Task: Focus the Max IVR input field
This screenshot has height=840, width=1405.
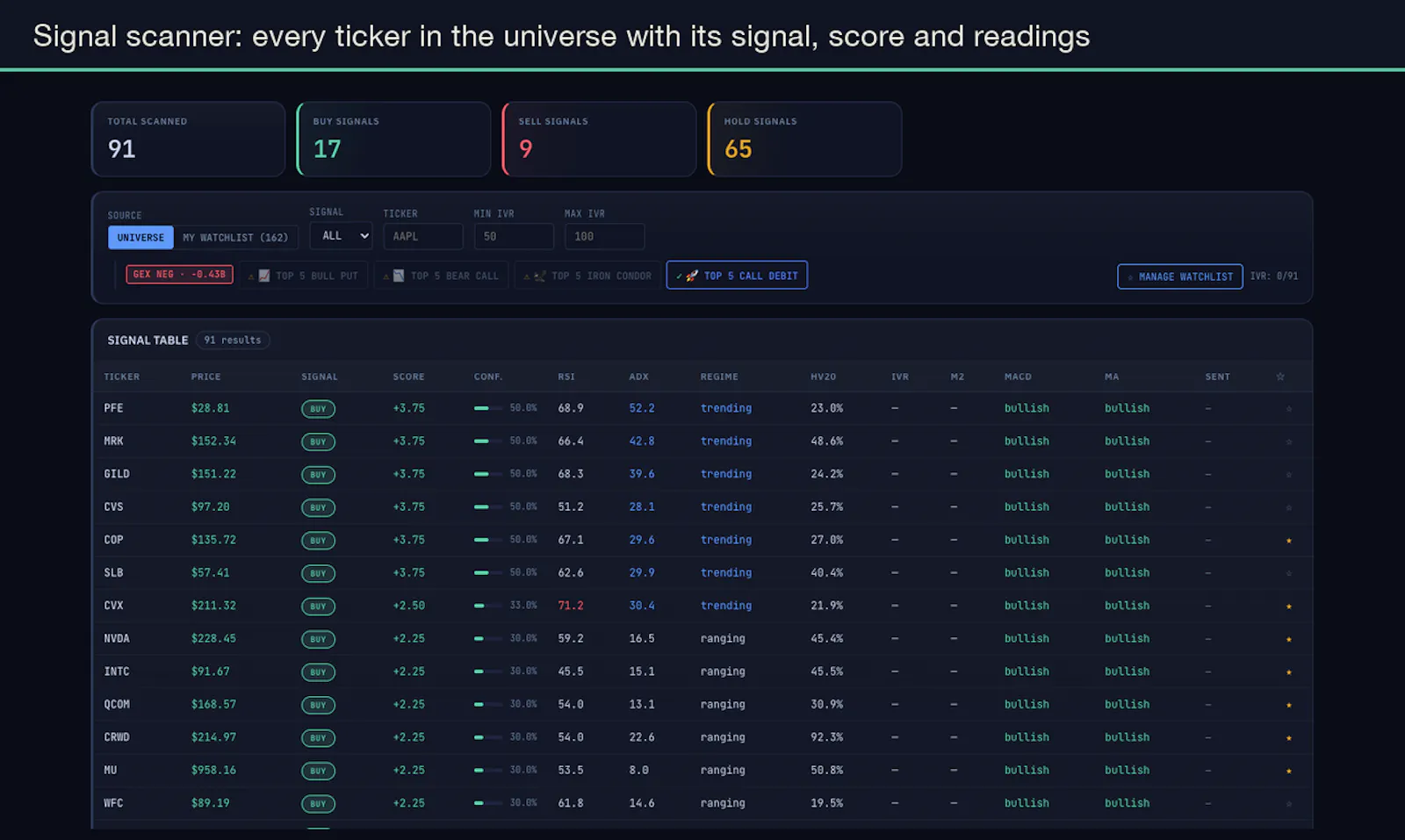Action: [604, 236]
